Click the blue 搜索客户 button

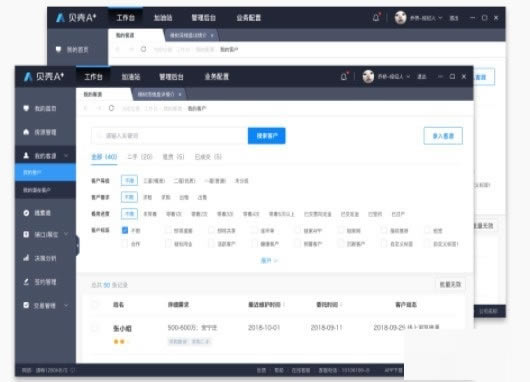pos(266,136)
